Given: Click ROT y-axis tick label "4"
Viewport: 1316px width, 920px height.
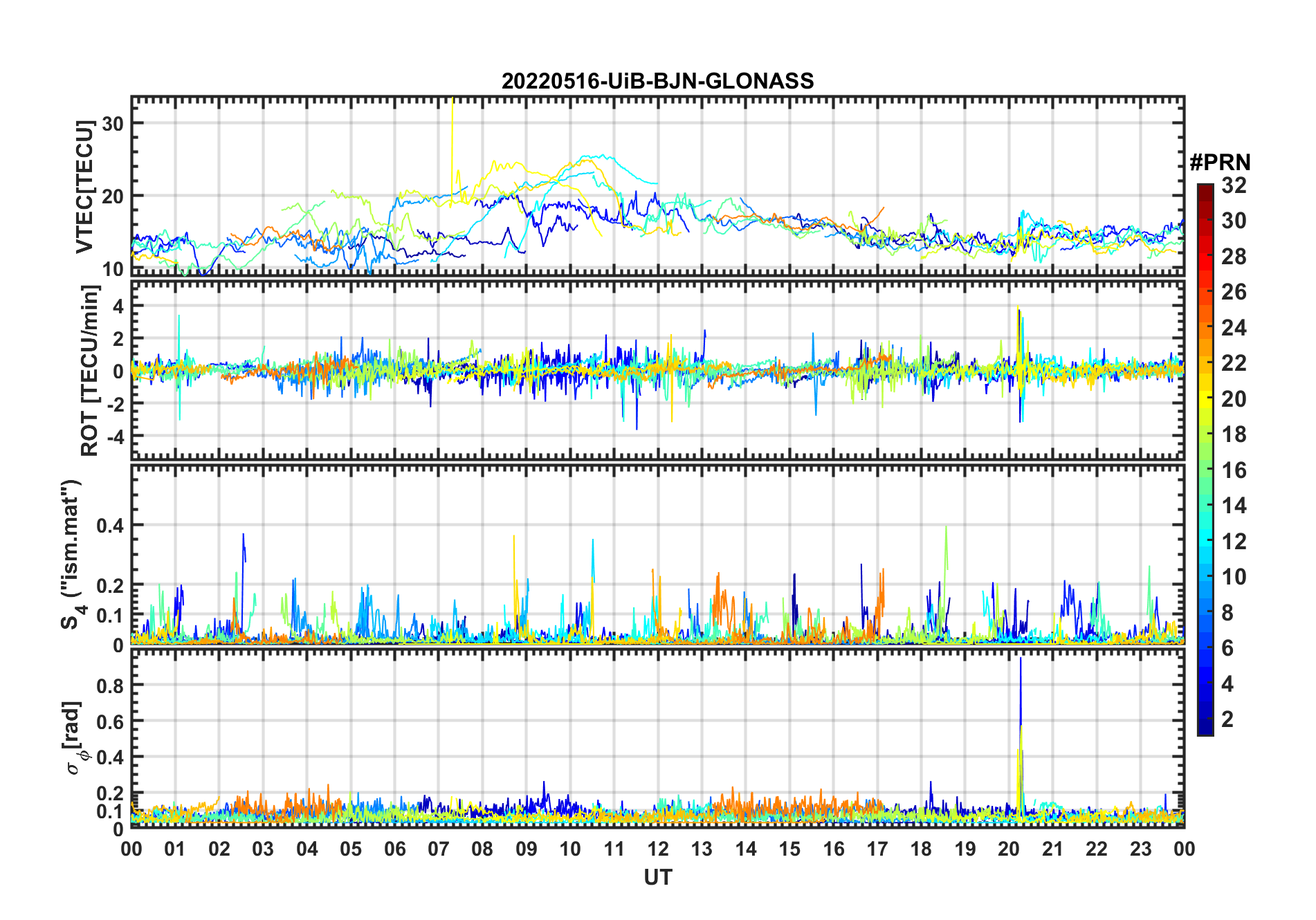Looking at the screenshot, I should point(118,306).
